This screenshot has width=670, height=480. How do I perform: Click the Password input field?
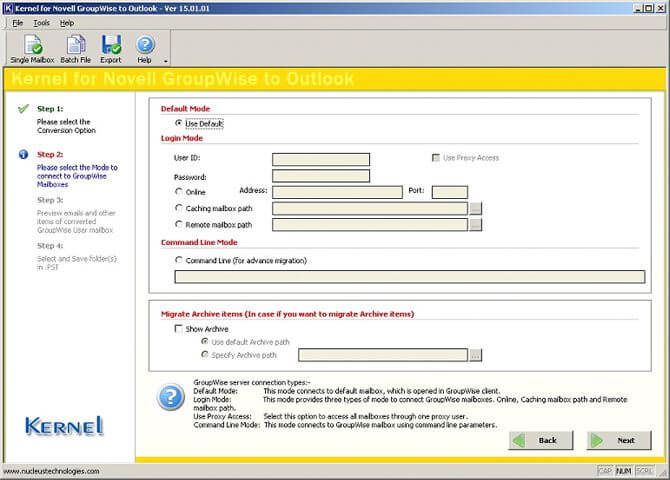[x=321, y=176]
